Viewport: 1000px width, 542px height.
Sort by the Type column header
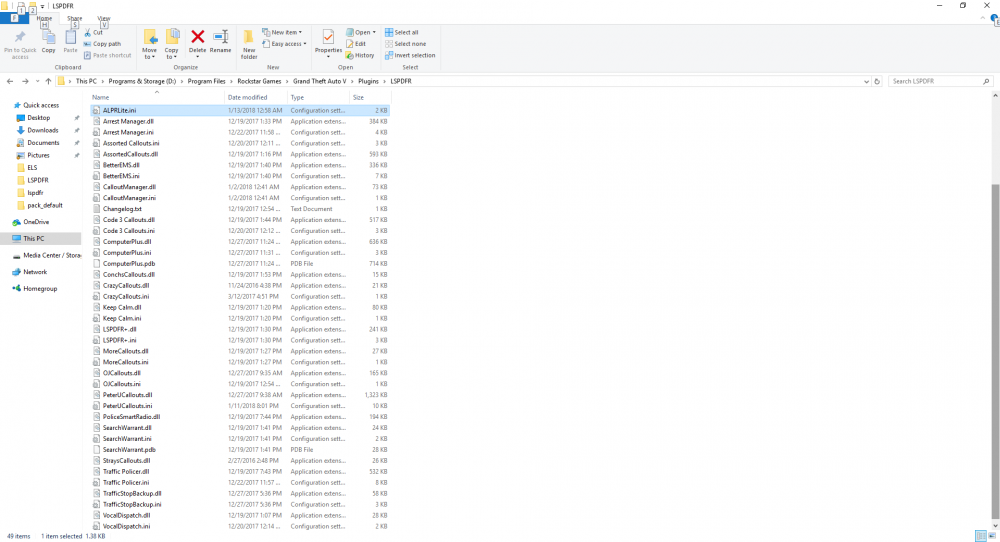(x=319, y=98)
